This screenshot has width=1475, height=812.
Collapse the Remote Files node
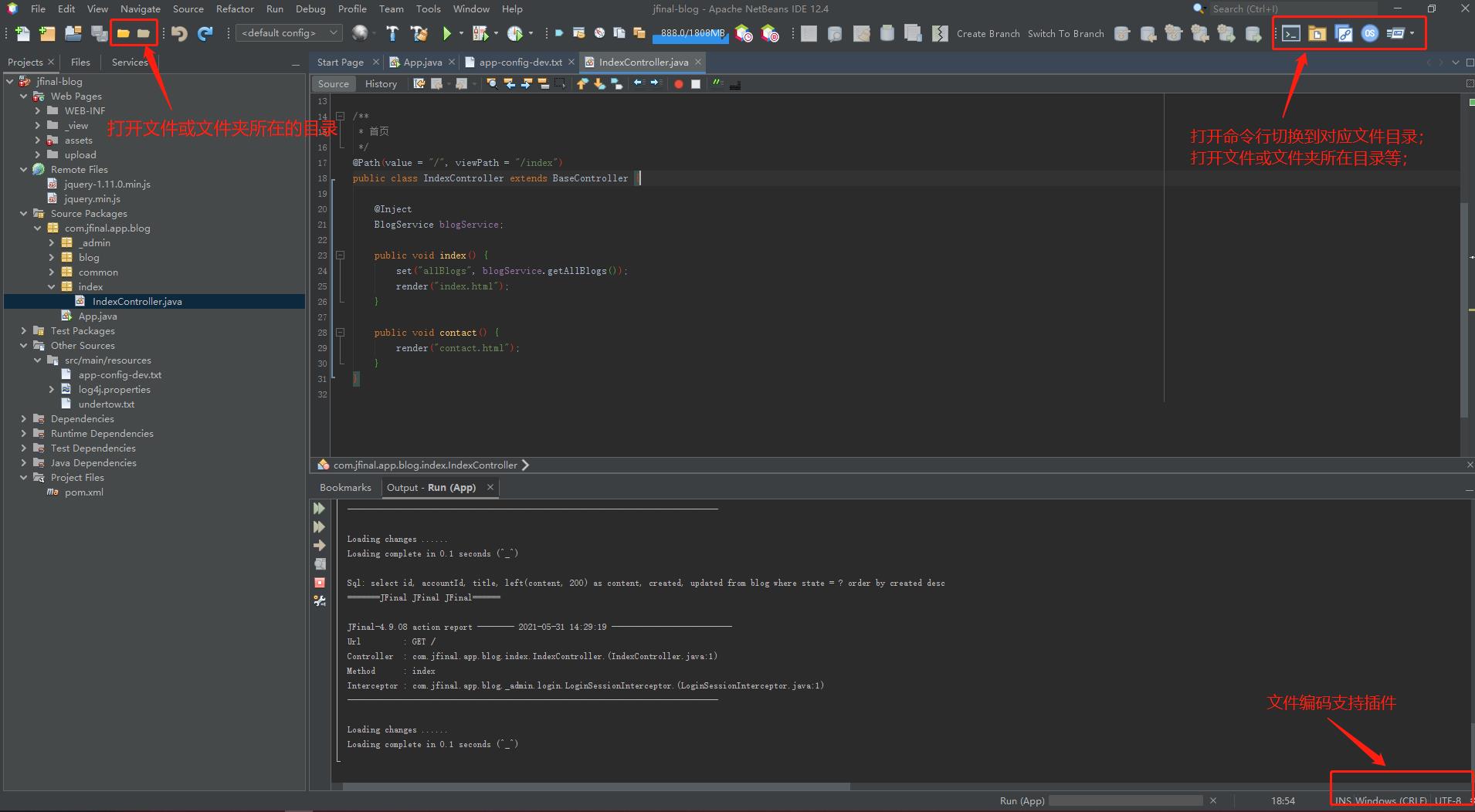(x=23, y=169)
